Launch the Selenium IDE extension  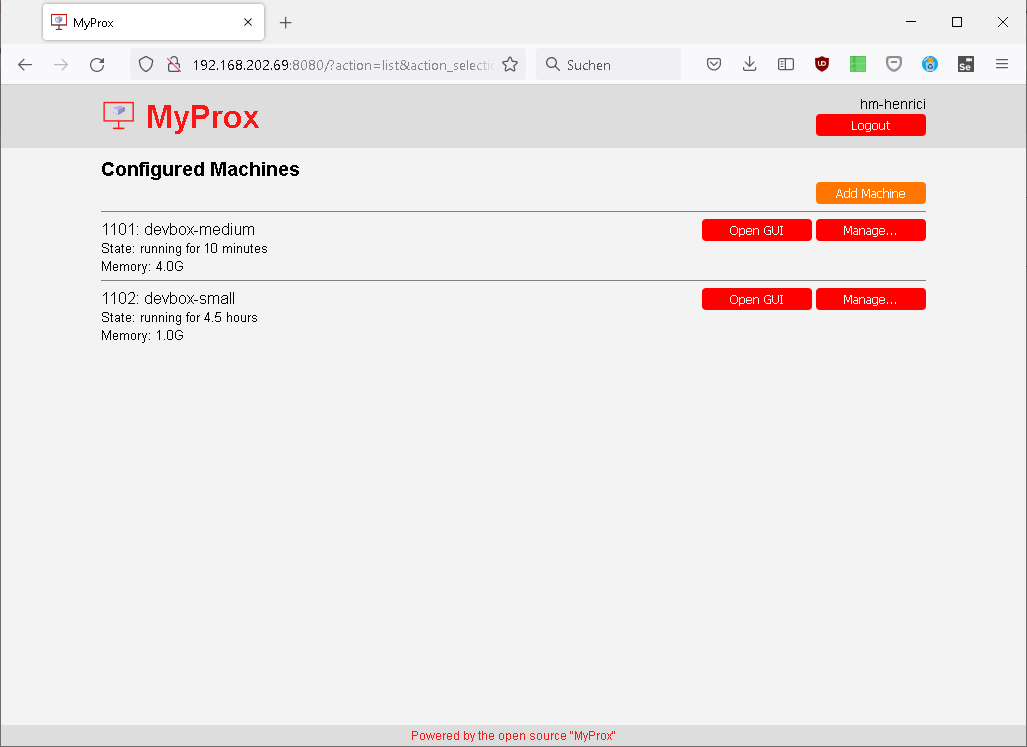[965, 63]
